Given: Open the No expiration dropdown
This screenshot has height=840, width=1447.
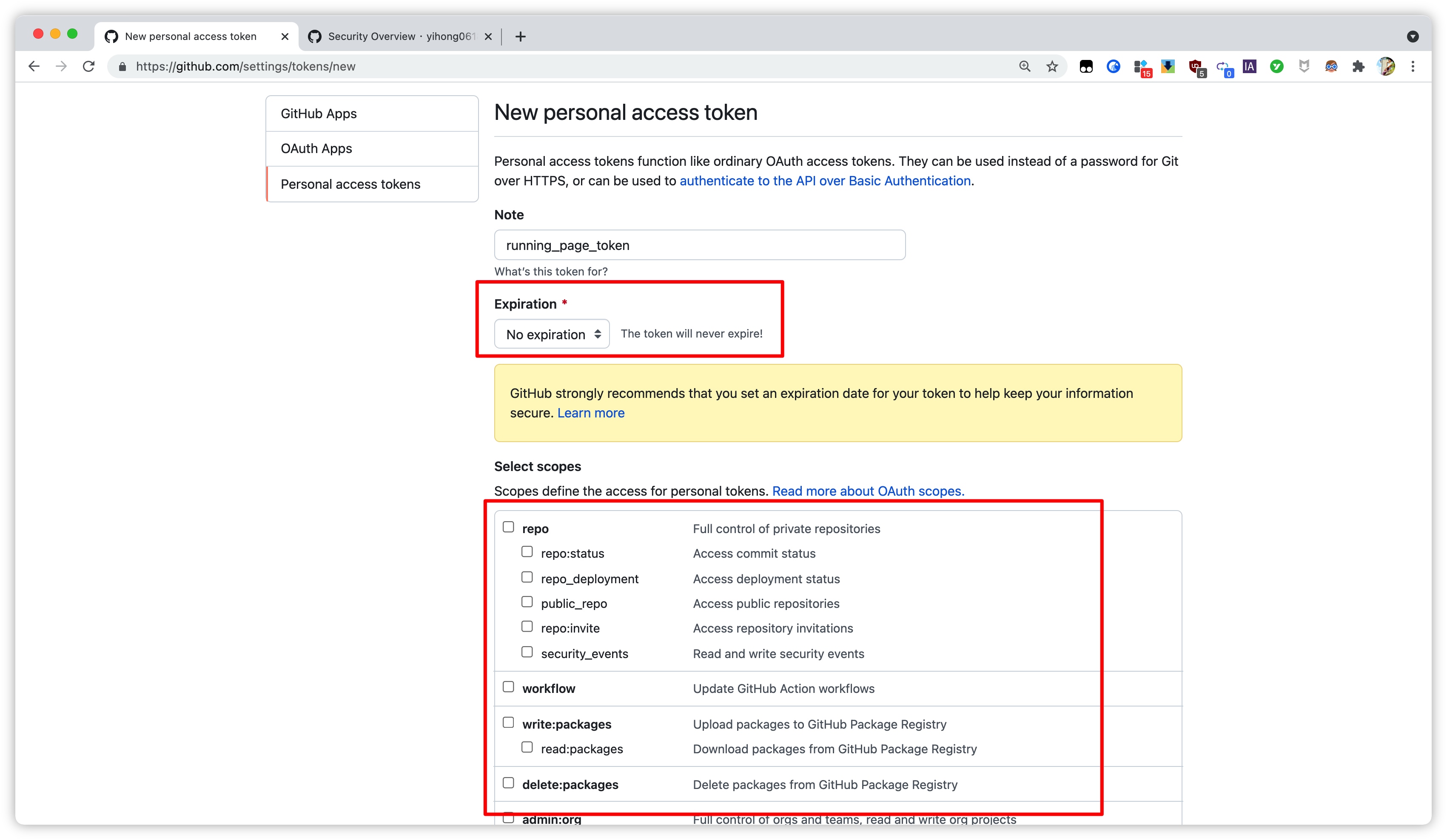Looking at the screenshot, I should coord(552,334).
